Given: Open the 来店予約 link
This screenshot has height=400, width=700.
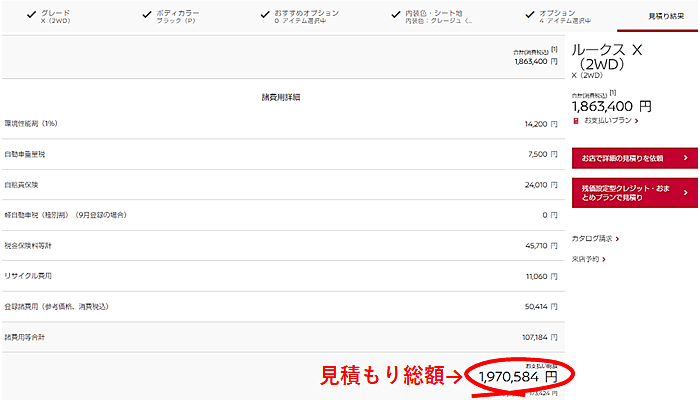Looking at the screenshot, I should pos(587,259).
